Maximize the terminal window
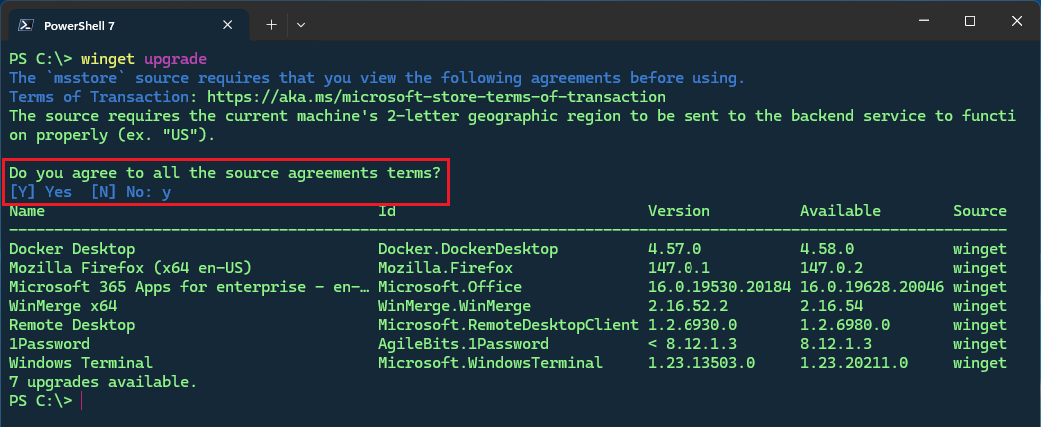This screenshot has width=1041, height=427. [x=969, y=22]
